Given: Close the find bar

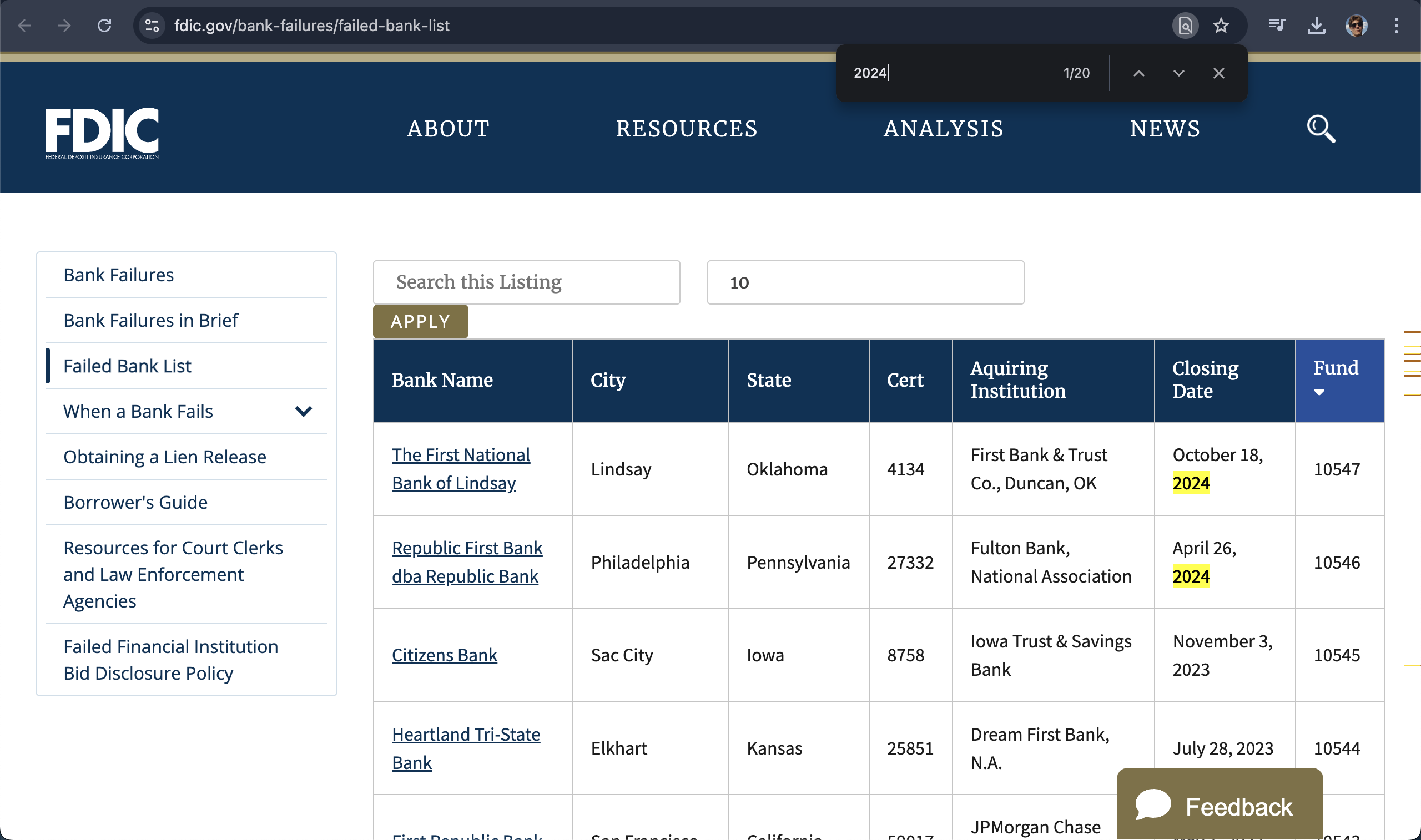Looking at the screenshot, I should click(x=1218, y=73).
